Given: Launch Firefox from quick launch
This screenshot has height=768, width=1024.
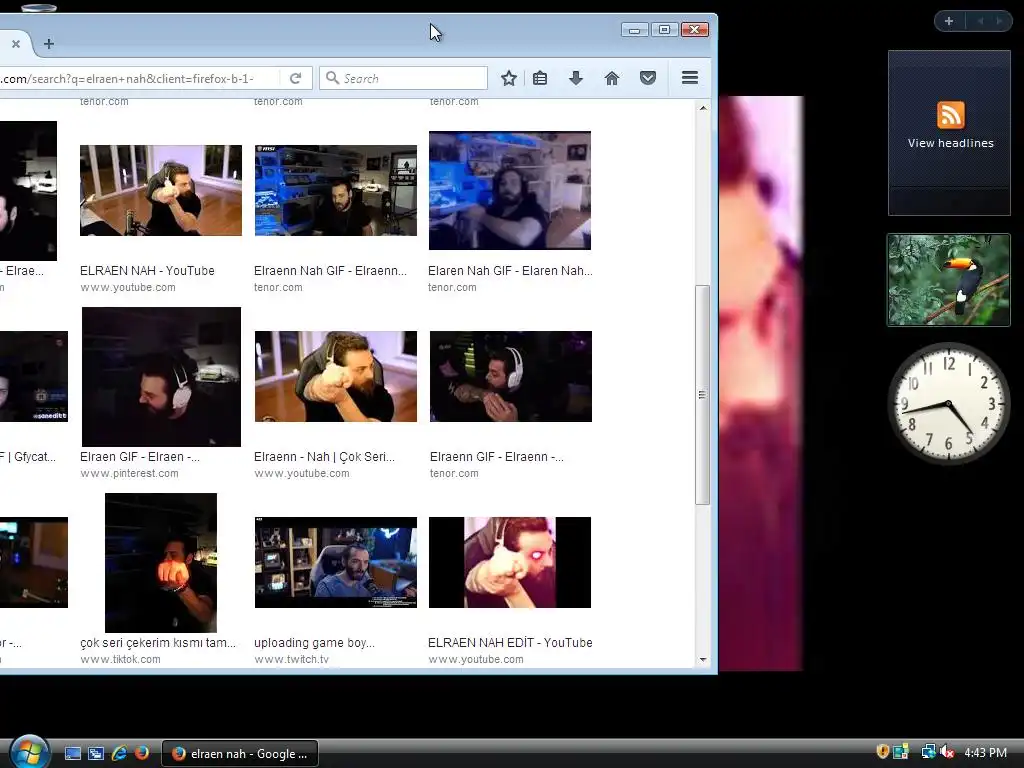Looking at the screenshot, I should pyautogui.click(x=141, y=754).
